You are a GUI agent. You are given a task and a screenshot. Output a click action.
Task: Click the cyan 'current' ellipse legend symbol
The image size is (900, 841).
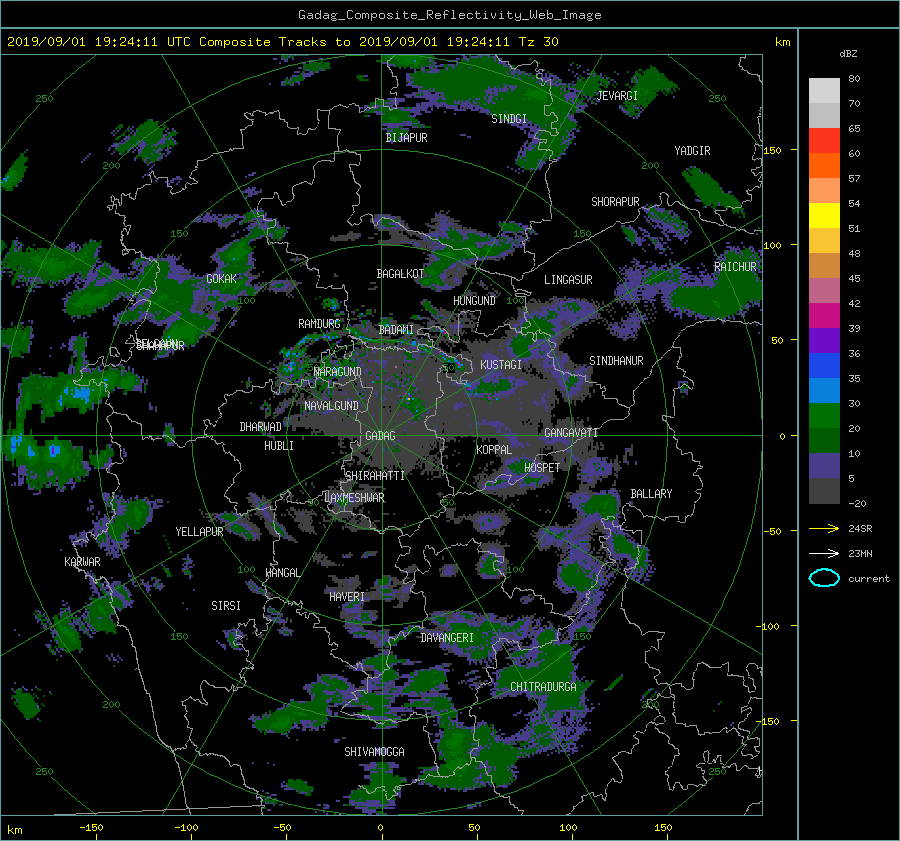point(824,578)
